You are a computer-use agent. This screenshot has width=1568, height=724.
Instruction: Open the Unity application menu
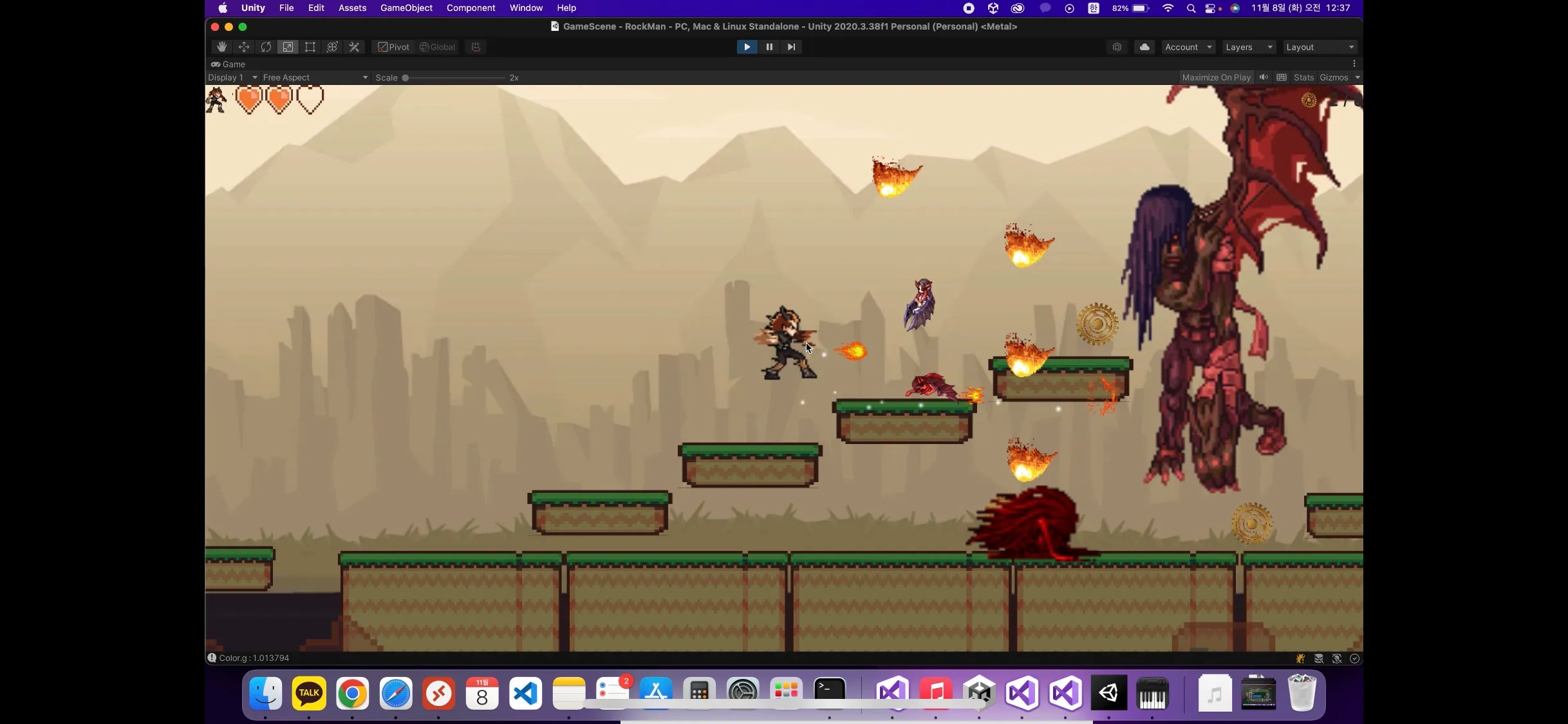coord(253,8)
